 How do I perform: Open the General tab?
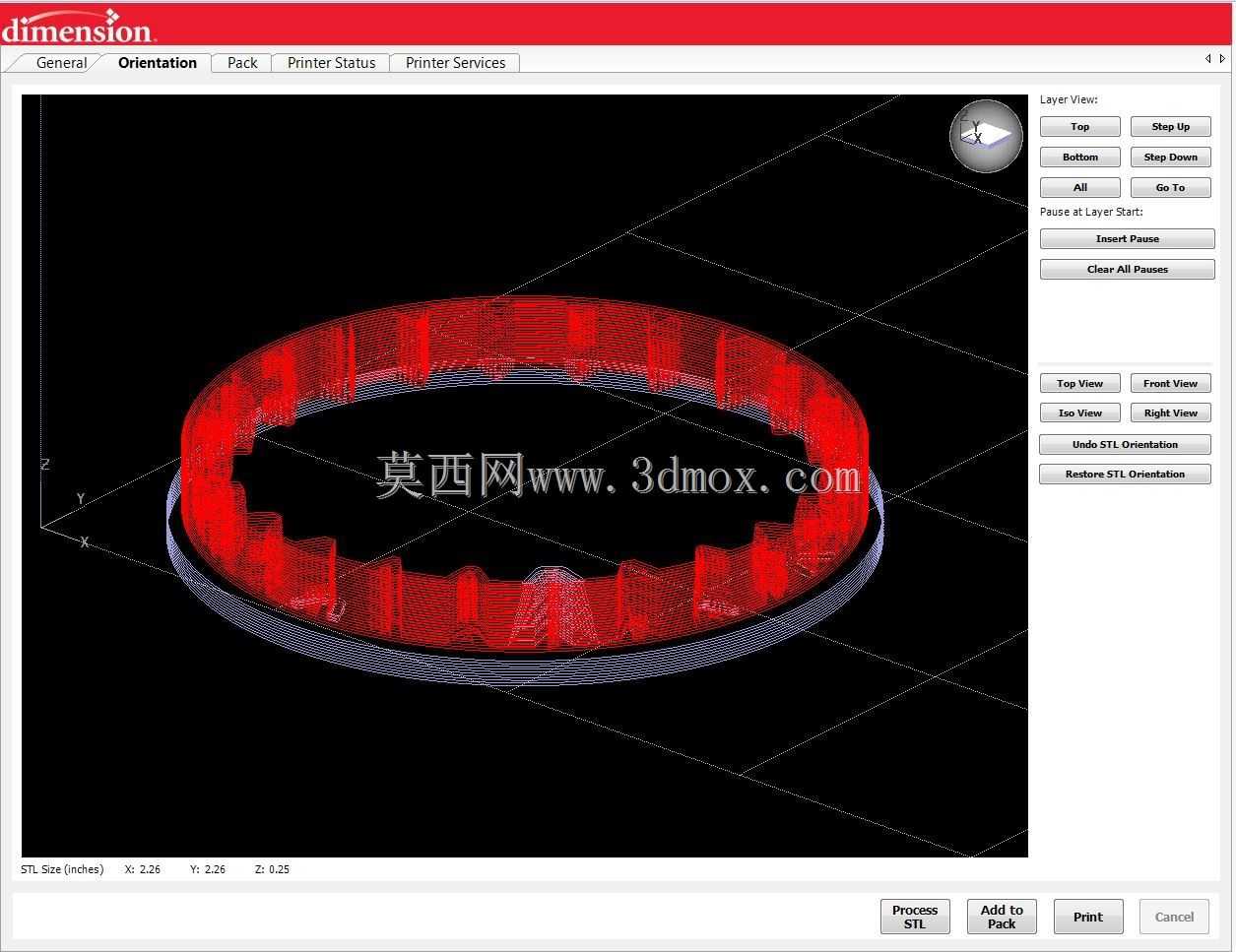pos(61,63)
